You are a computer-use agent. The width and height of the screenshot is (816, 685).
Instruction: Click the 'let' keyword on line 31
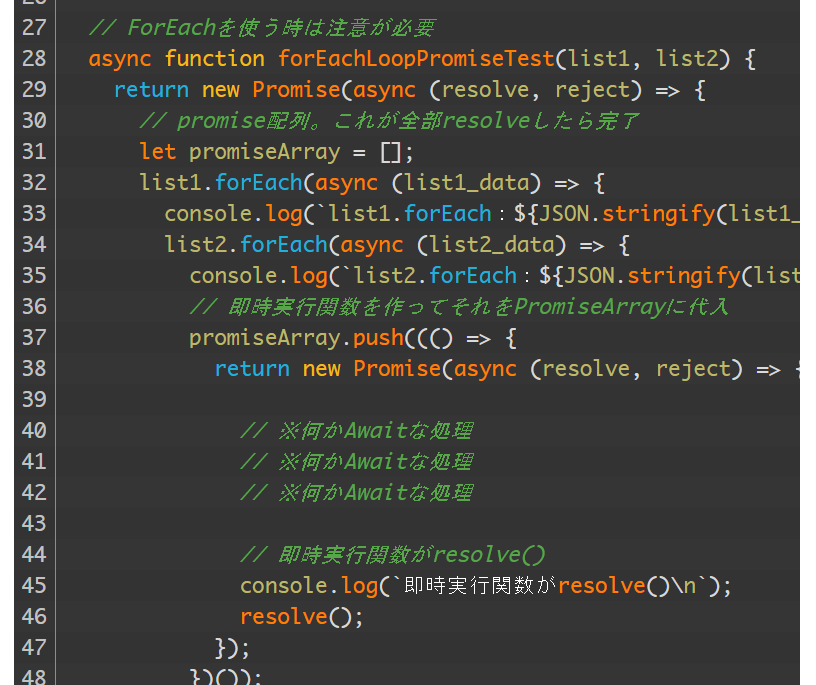tap(158, 152)
